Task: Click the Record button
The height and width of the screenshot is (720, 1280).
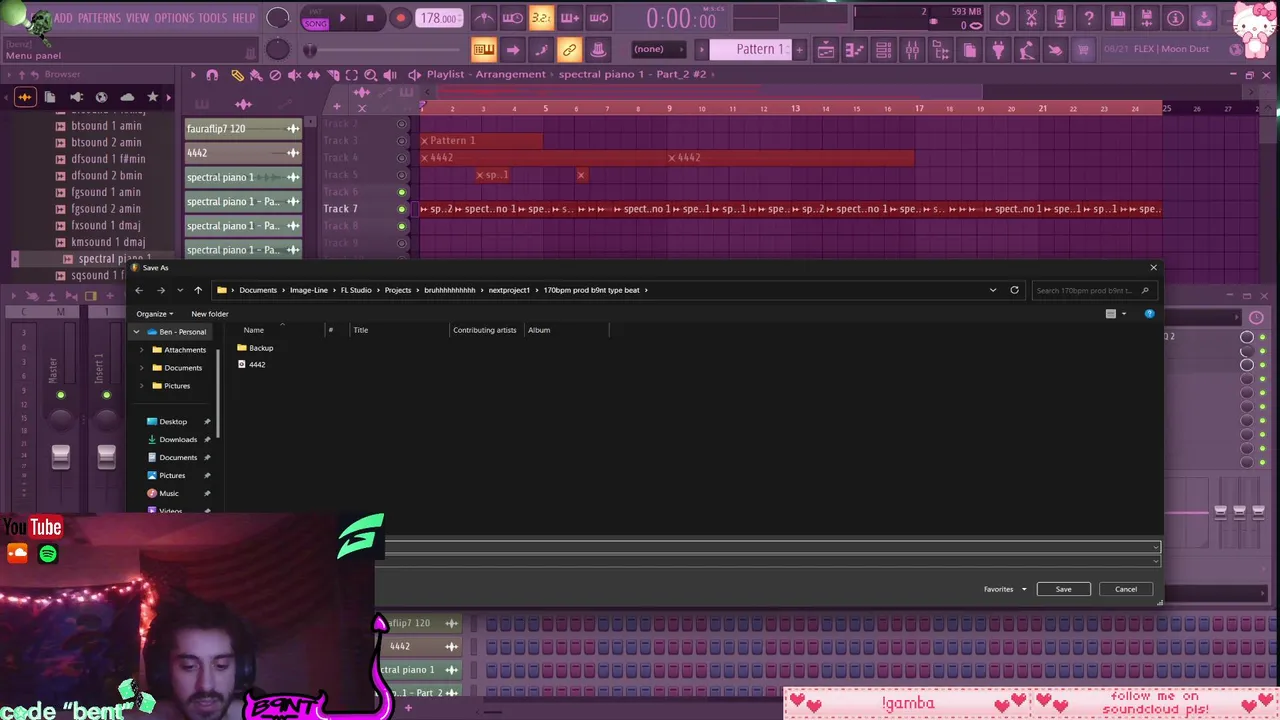Action: (400, 18)
